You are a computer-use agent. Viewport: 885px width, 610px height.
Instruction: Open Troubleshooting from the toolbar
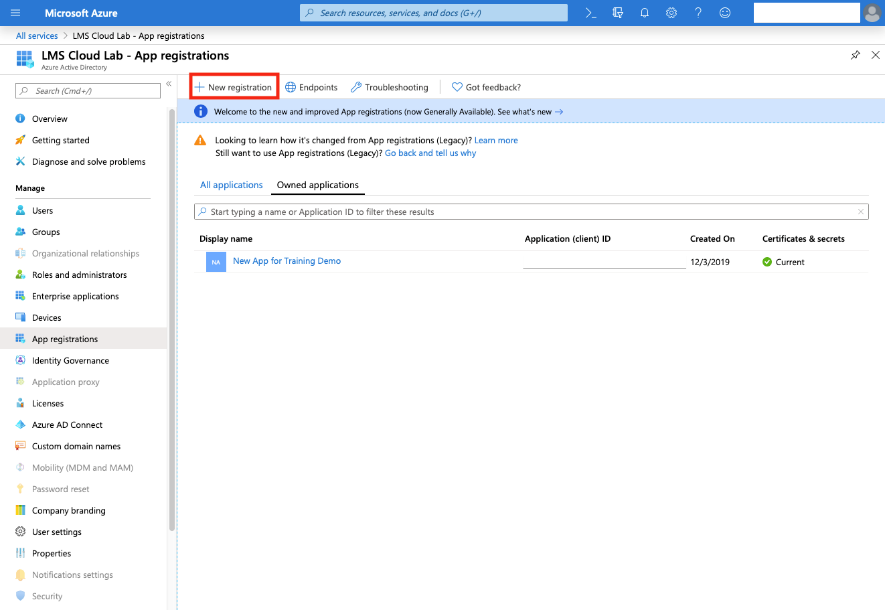(x=389, y=87)
